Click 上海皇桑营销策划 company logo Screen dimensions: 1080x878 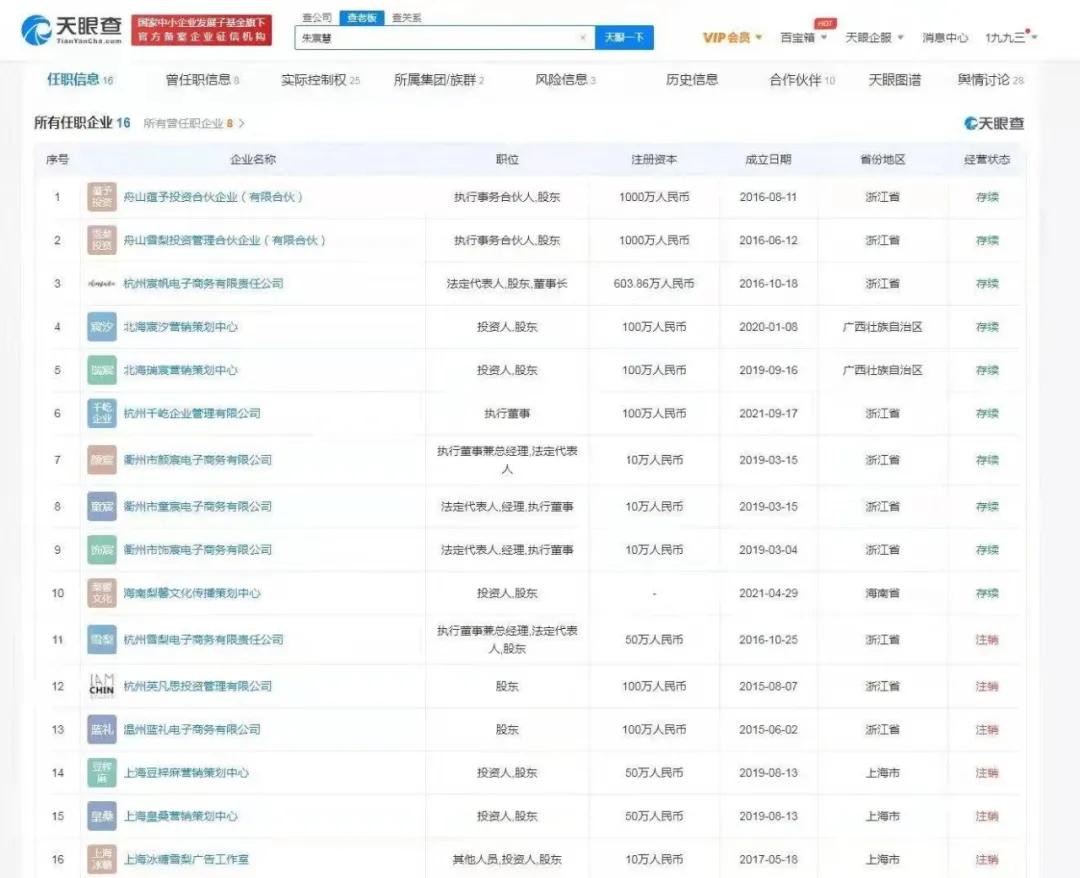(x=101, y=816)
